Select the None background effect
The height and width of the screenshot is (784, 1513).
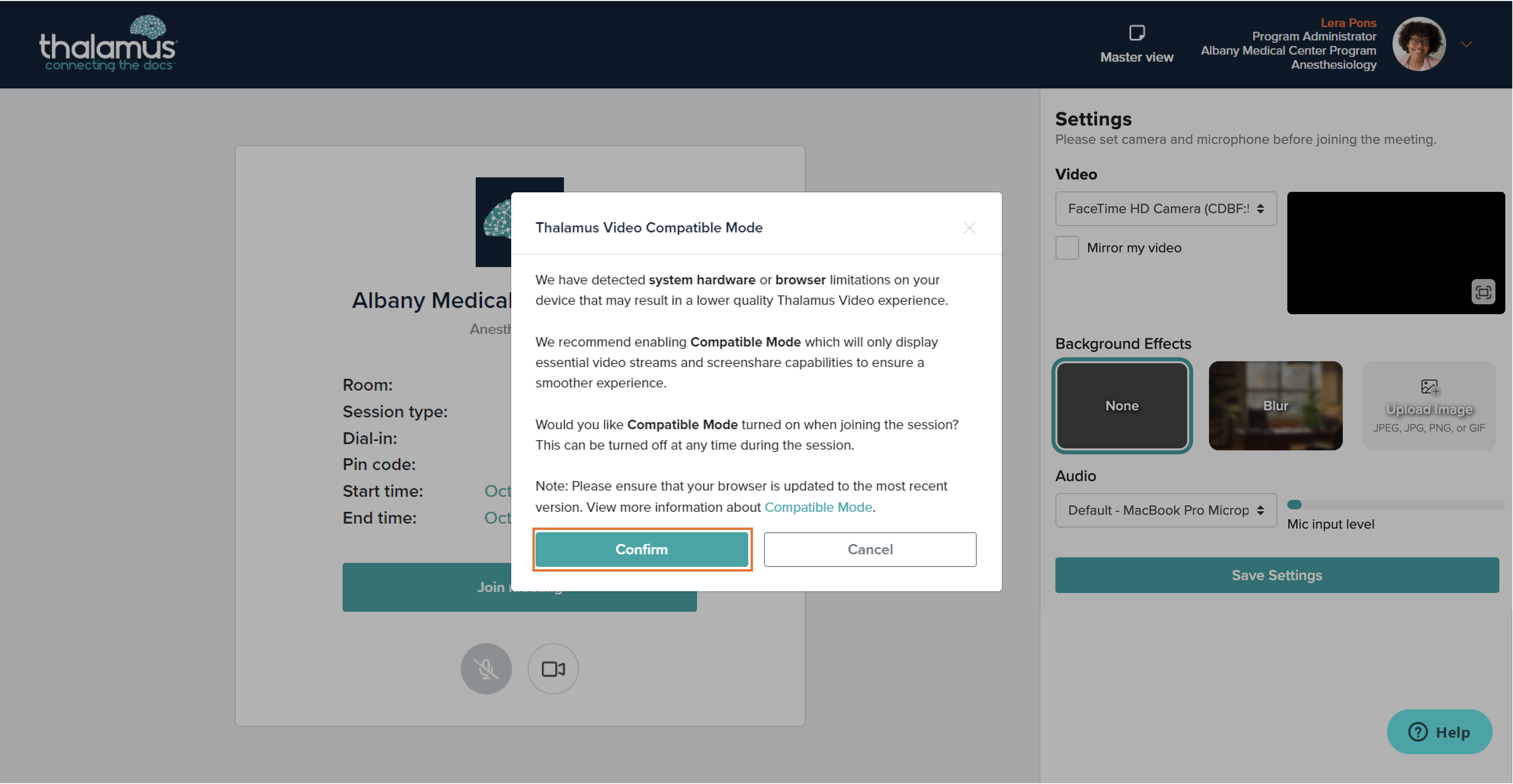click(x=1122, y=406)
